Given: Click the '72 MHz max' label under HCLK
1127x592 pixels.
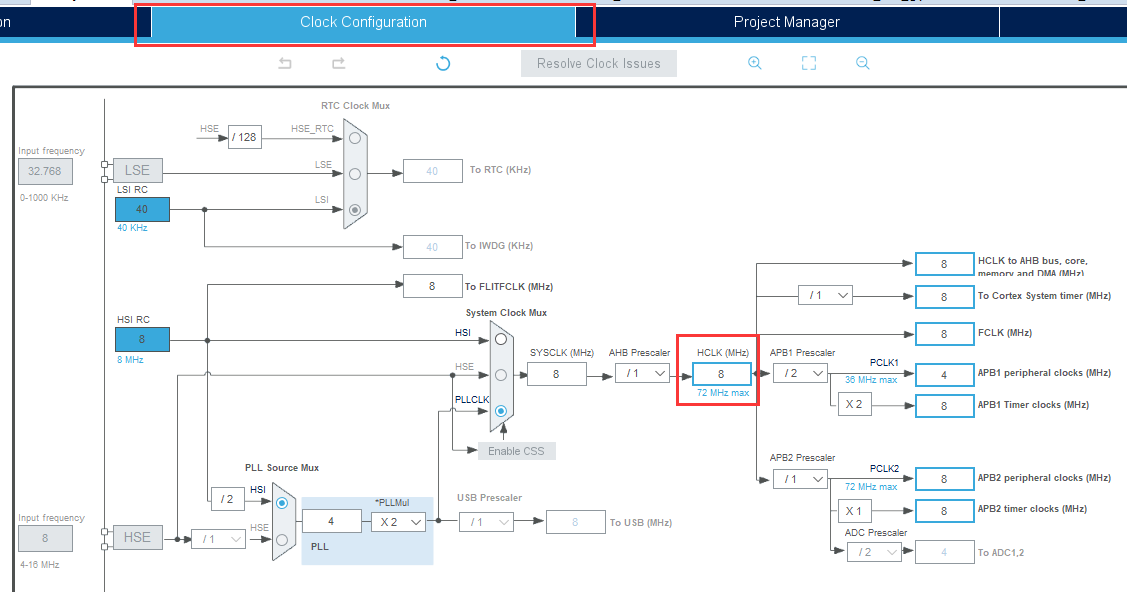Looking at the screenshot, I should coord(723,393).
